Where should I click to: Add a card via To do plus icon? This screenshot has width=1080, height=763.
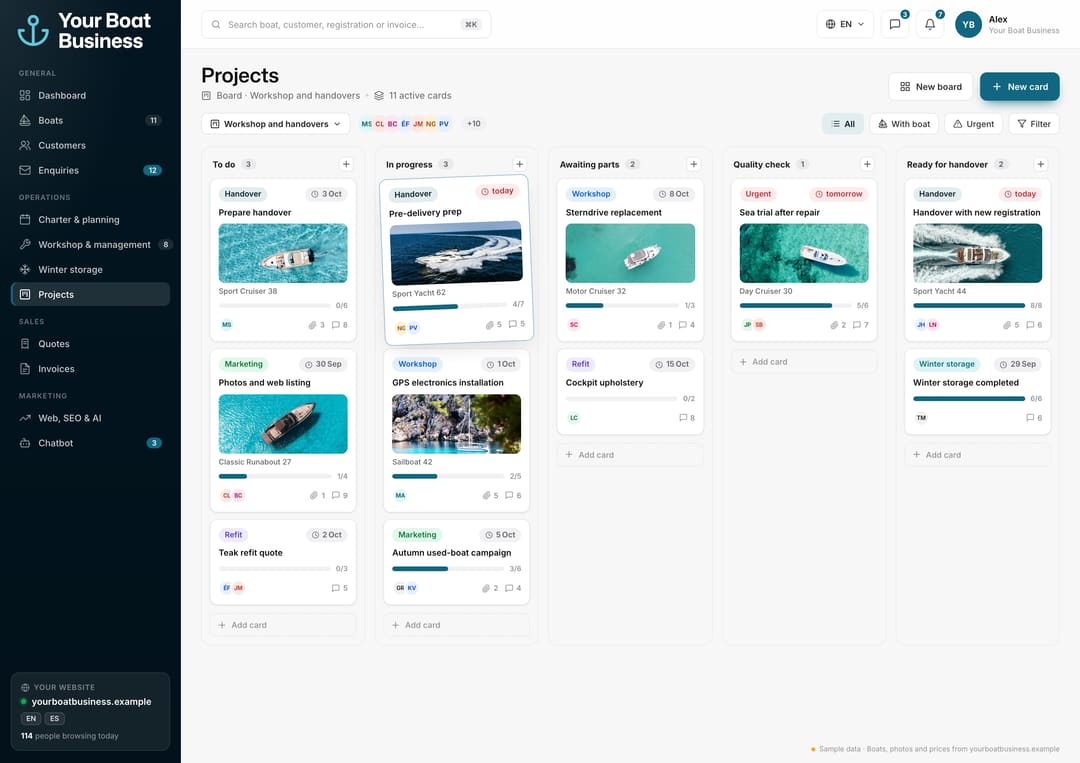pos(346,164)
